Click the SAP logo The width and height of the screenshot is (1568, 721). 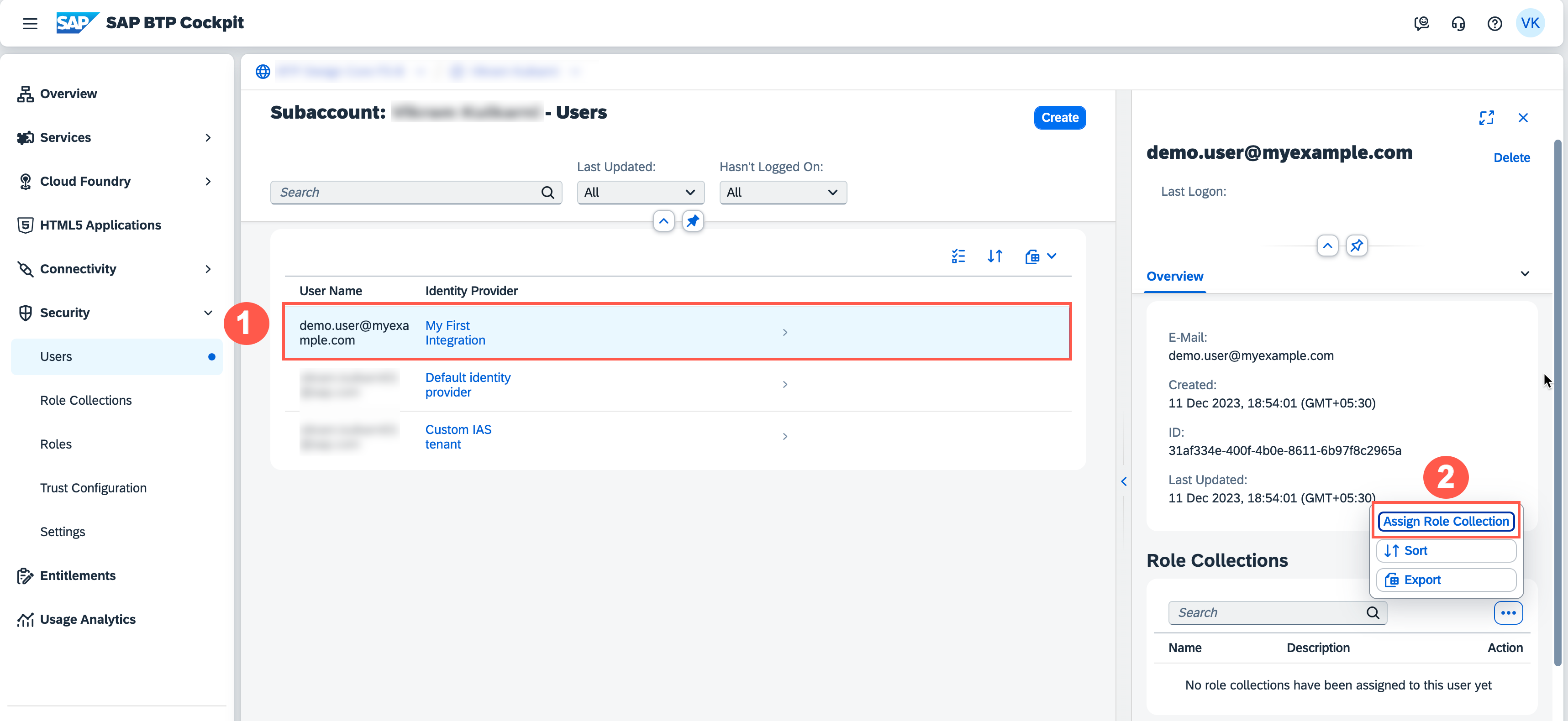pyautogui.click(x=77, y=22)
